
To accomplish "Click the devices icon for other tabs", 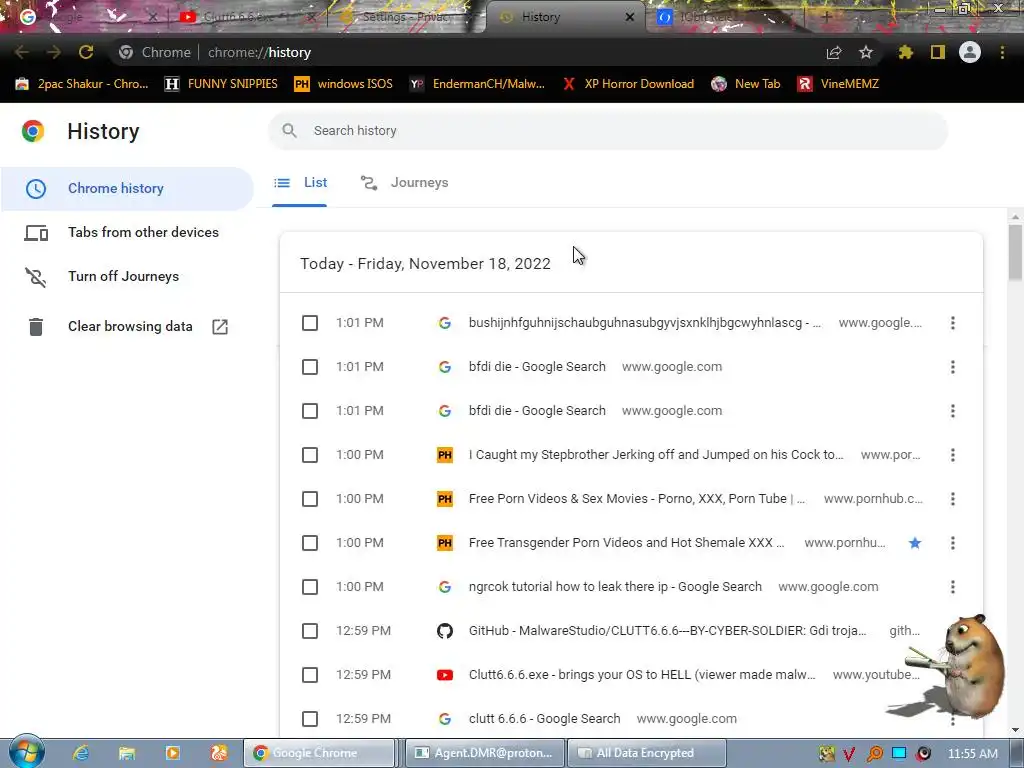I will tap(36, 232).
